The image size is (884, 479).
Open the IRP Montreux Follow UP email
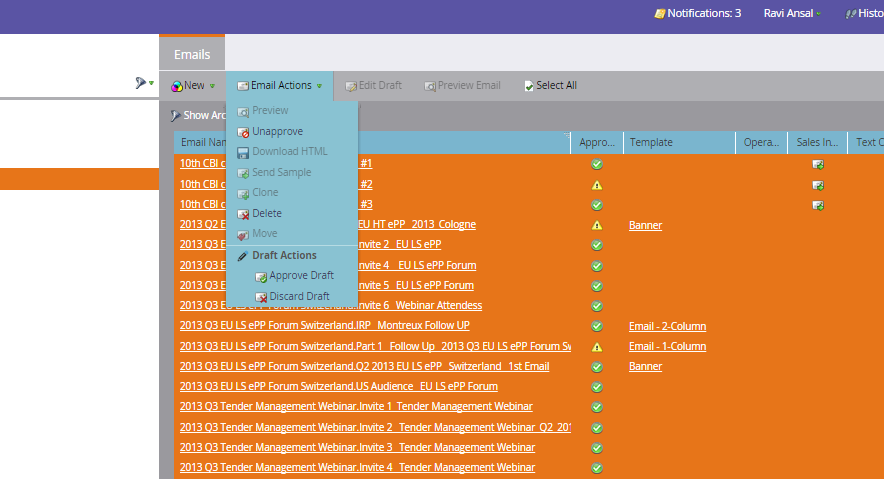(324, 325)
